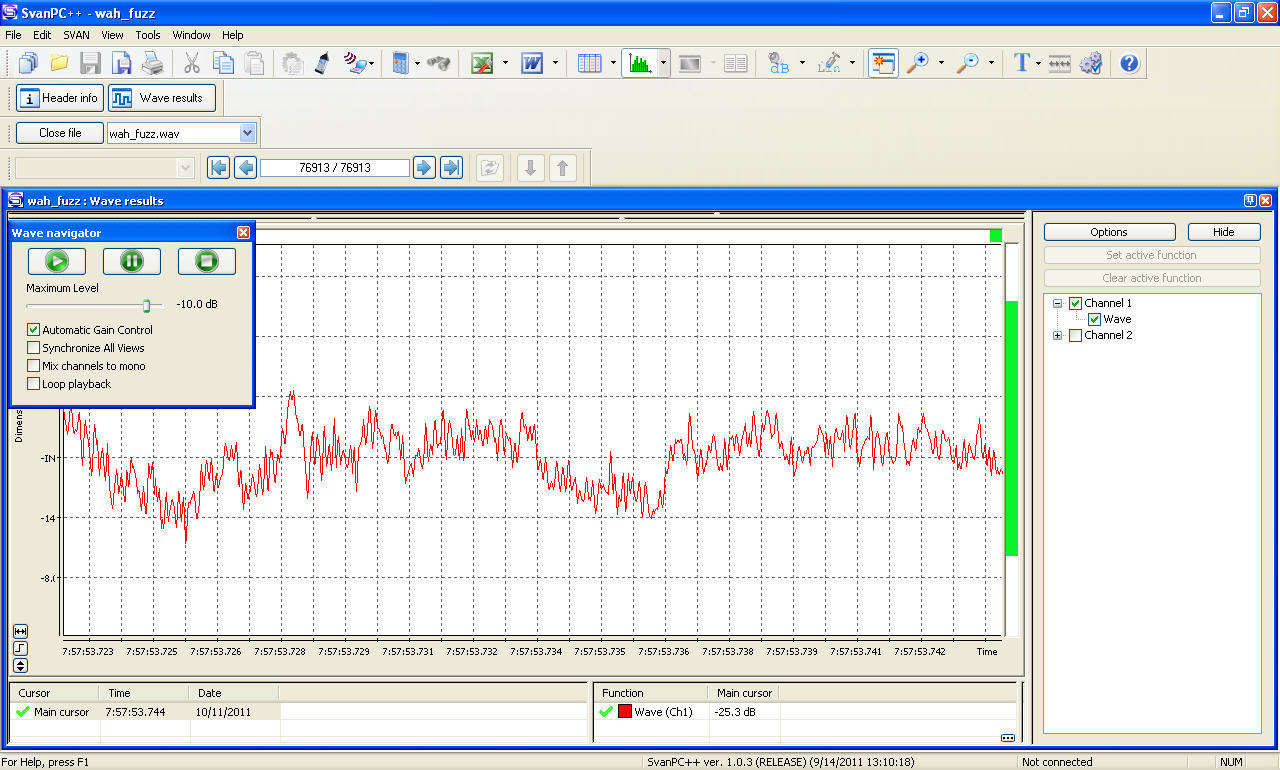The width and height of the screenshot is (1280, 770).
Task: Open the Edit menu
Action: [42, 35]
